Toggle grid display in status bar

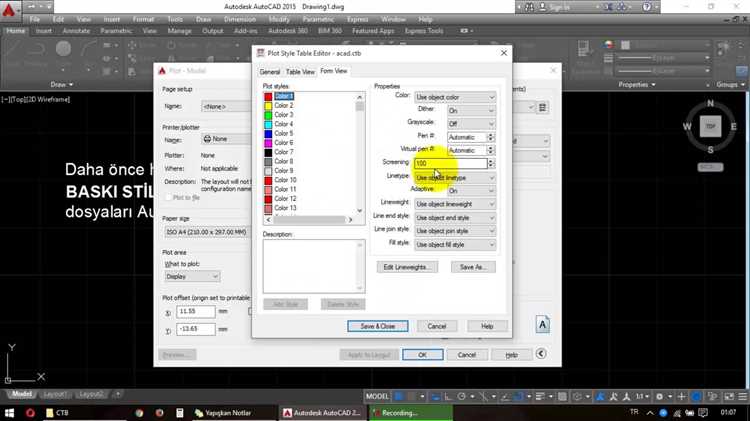coord(398,396)
